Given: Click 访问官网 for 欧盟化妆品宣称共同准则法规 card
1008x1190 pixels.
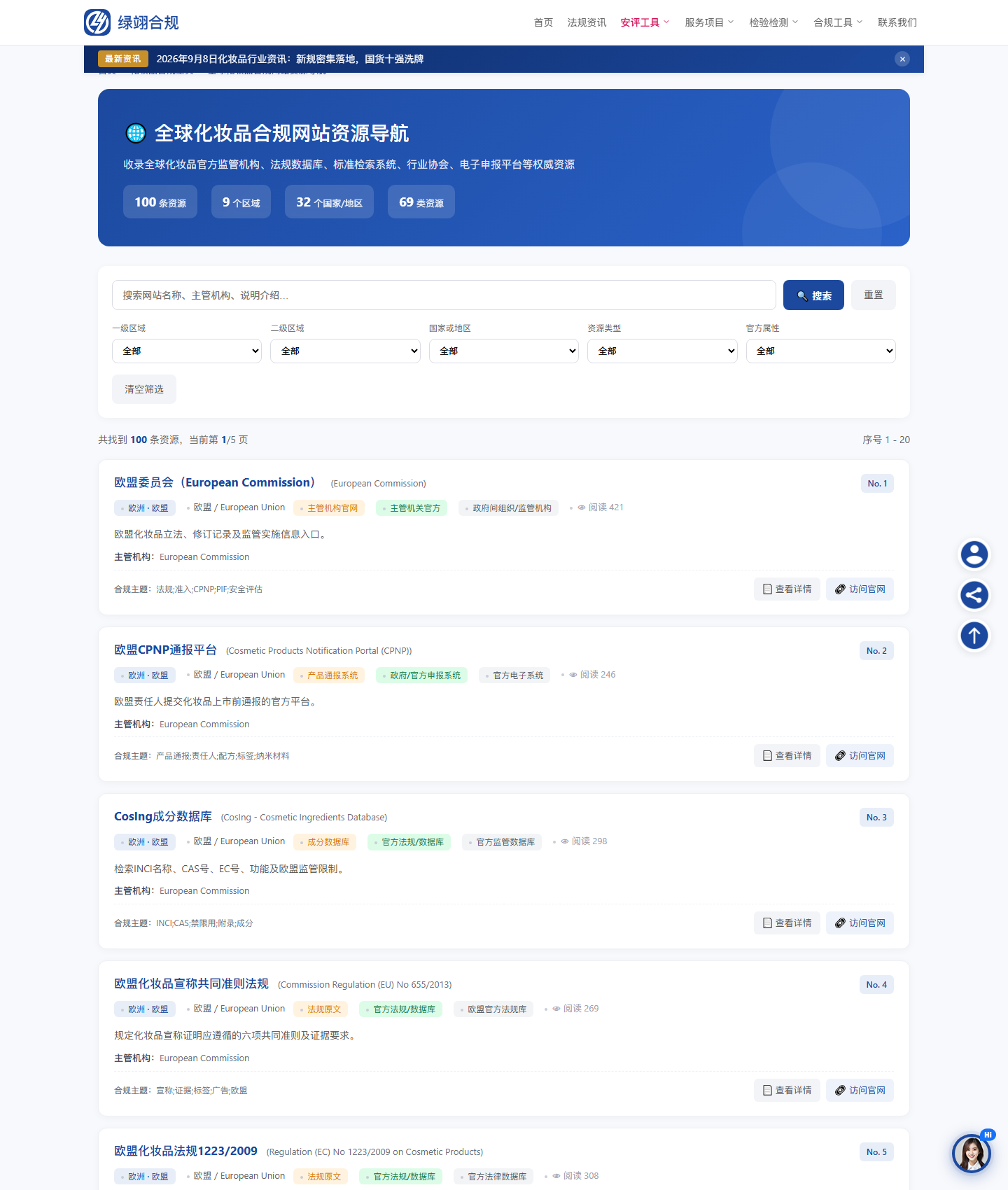Looking at the screenshot, I should [x=860, y=1091].
